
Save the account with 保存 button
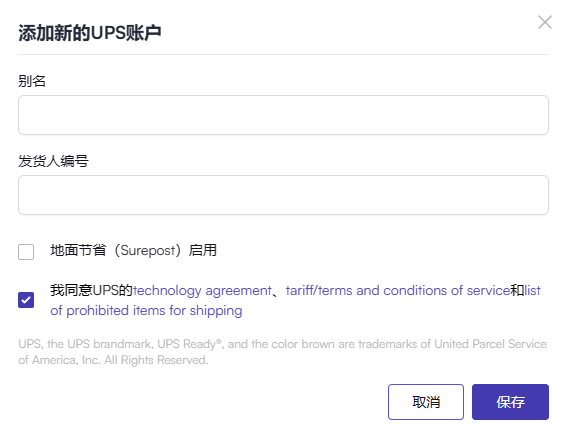[510, 402]
